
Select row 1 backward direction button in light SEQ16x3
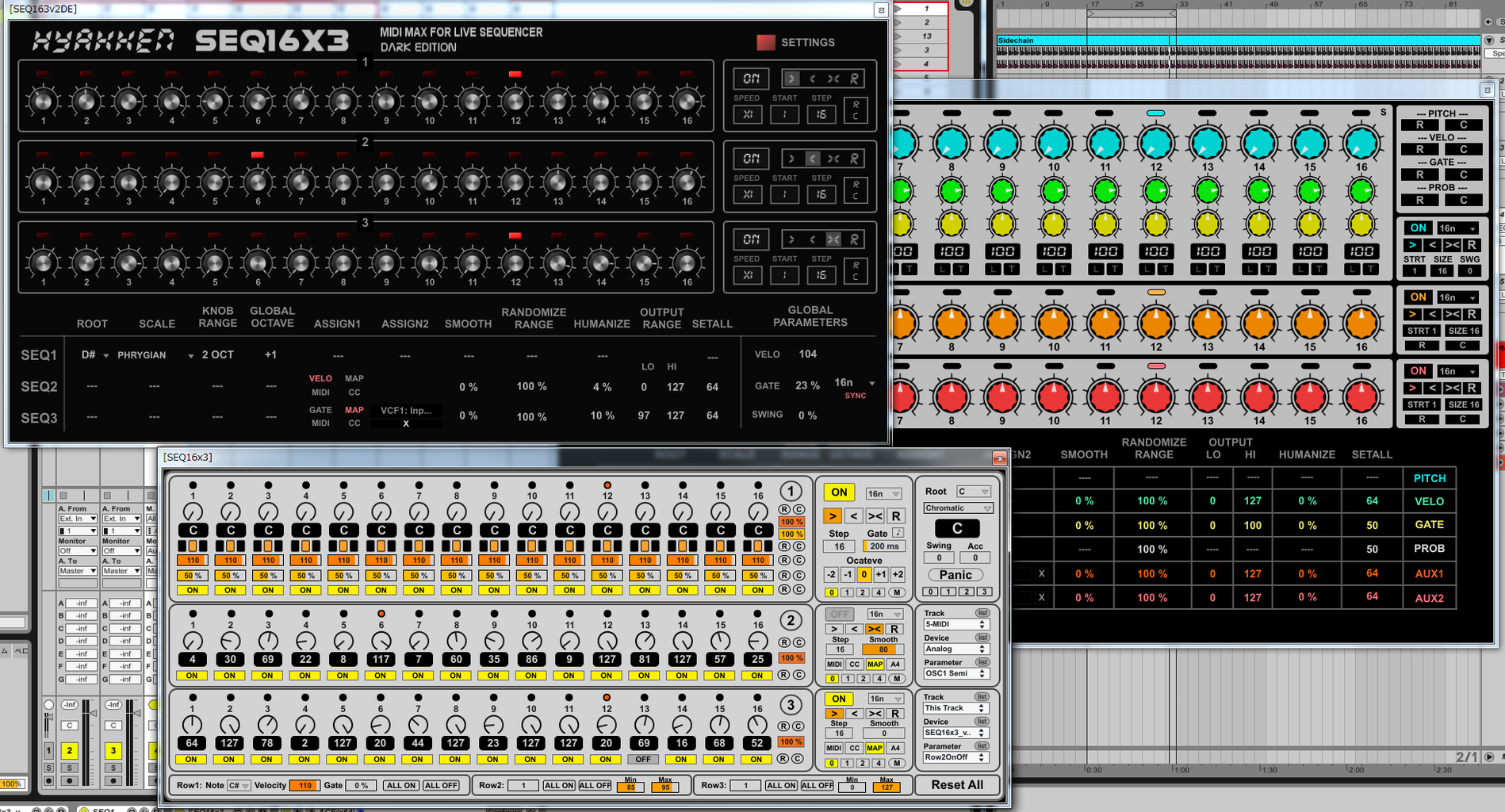[x=853, y=516]
